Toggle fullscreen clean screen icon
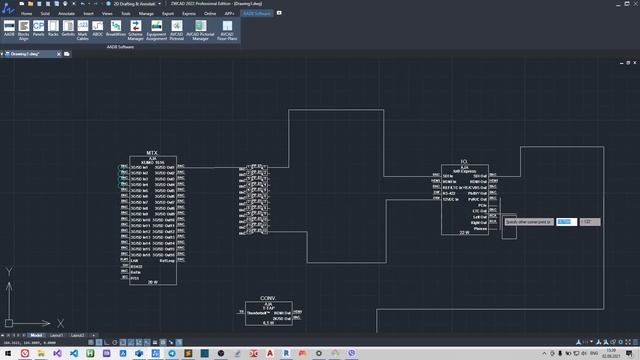Viewport: 640px width, 360px height. [628, 342]
